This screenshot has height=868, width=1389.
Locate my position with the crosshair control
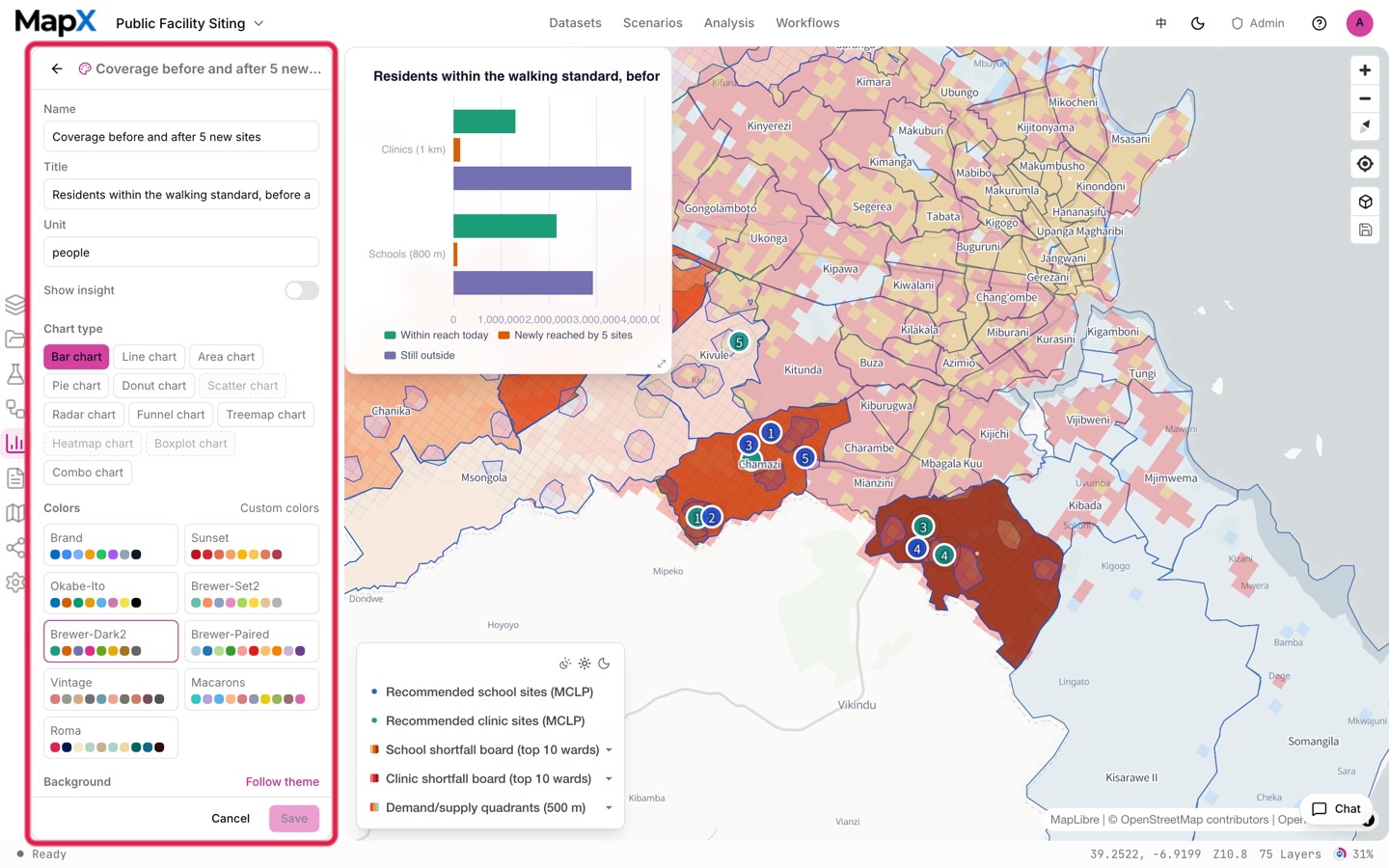click(x=1365, y=164)
